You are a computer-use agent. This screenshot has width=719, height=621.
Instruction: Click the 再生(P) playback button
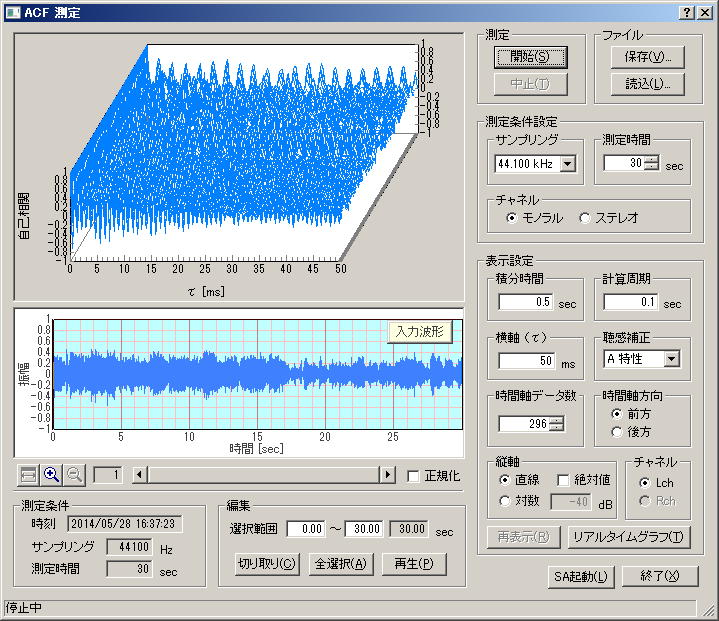(414, 564)
